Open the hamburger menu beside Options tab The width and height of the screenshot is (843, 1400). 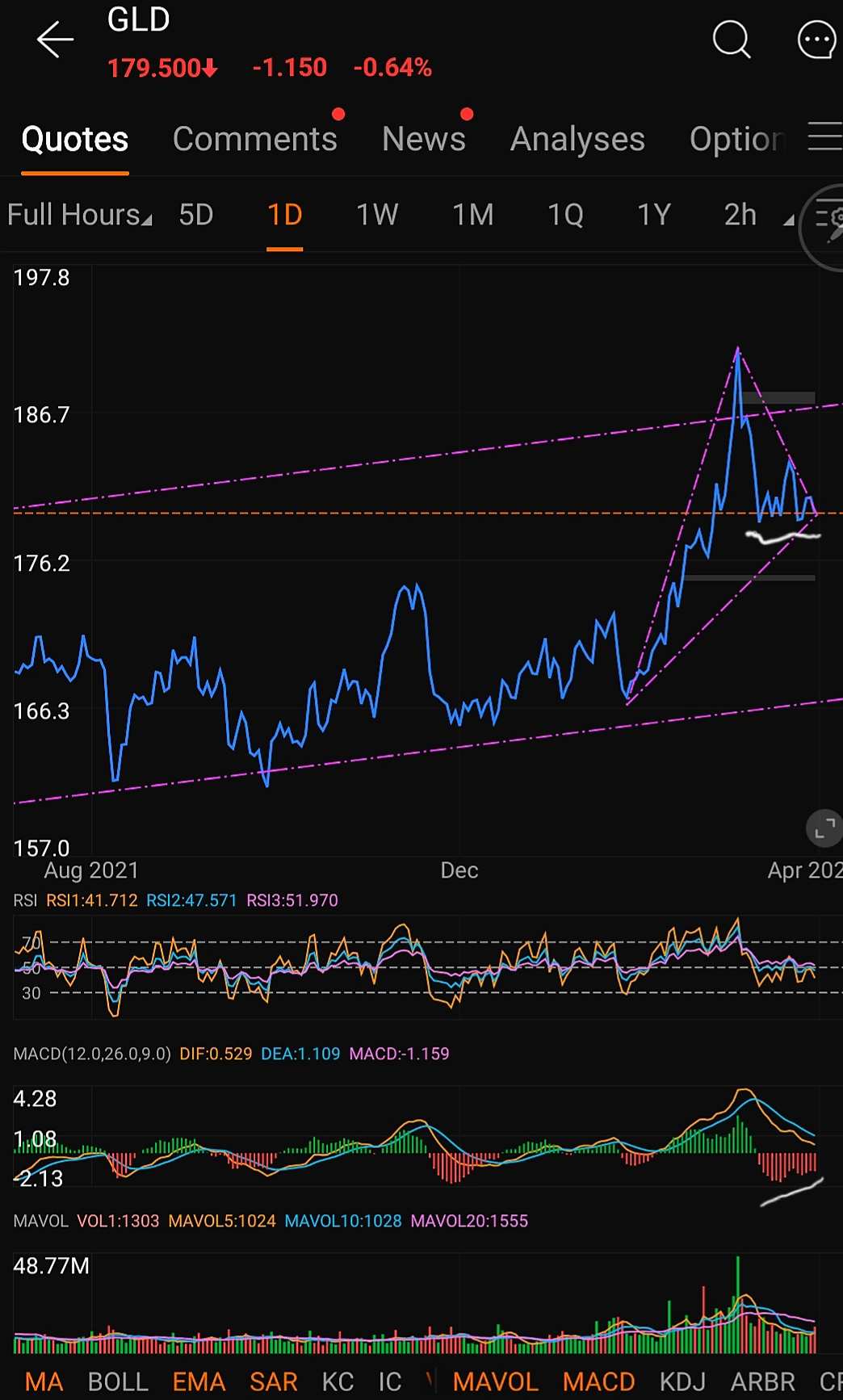point(825,136)
